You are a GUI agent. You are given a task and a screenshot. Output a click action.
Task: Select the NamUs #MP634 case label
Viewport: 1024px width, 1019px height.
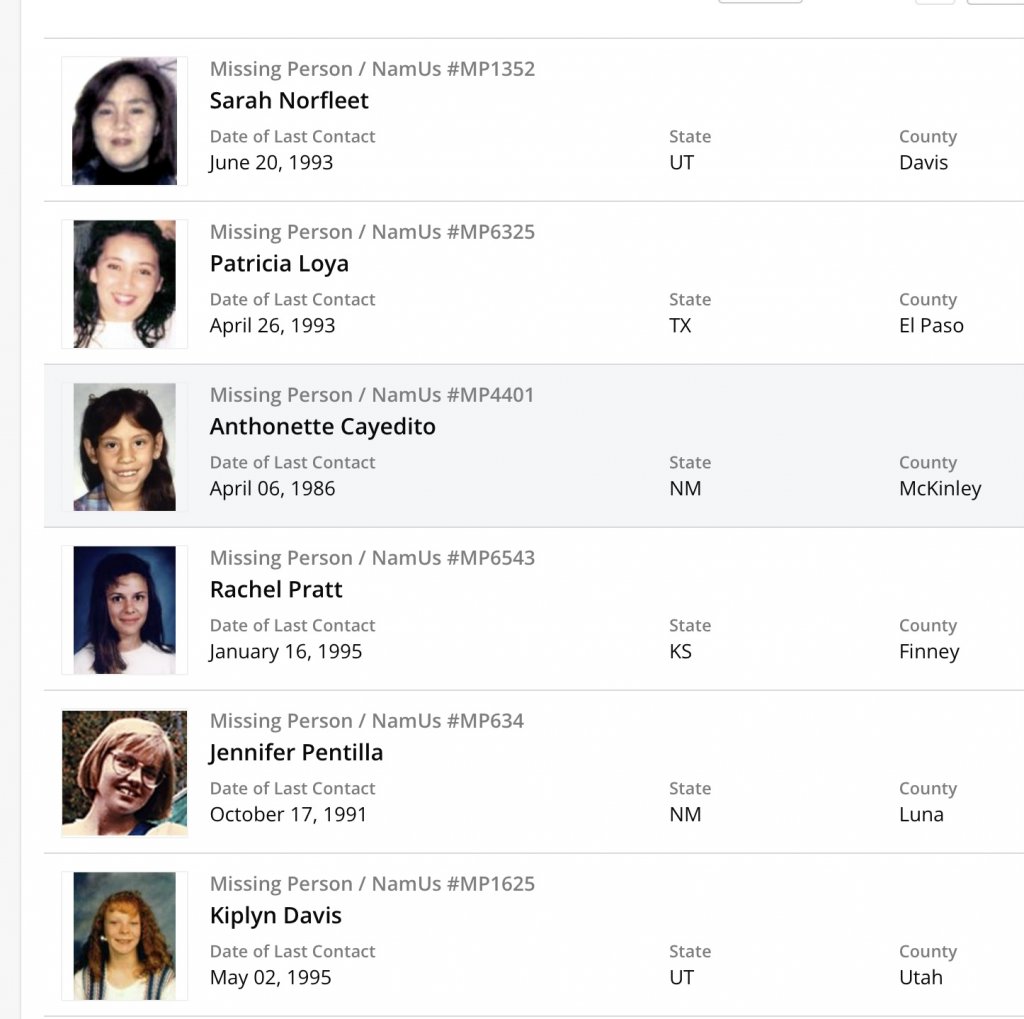click(x=366, y=721)
